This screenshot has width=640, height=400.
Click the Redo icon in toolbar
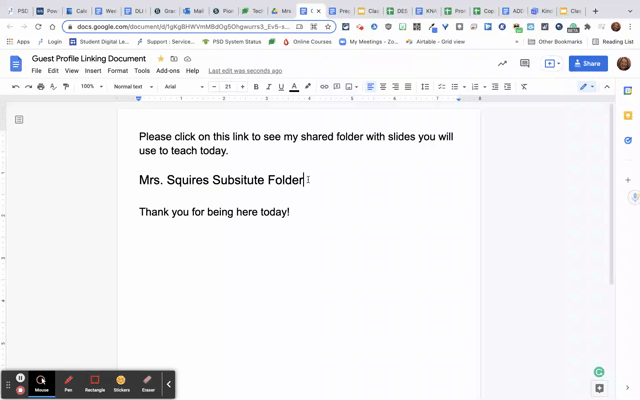(x=28, y=87)
